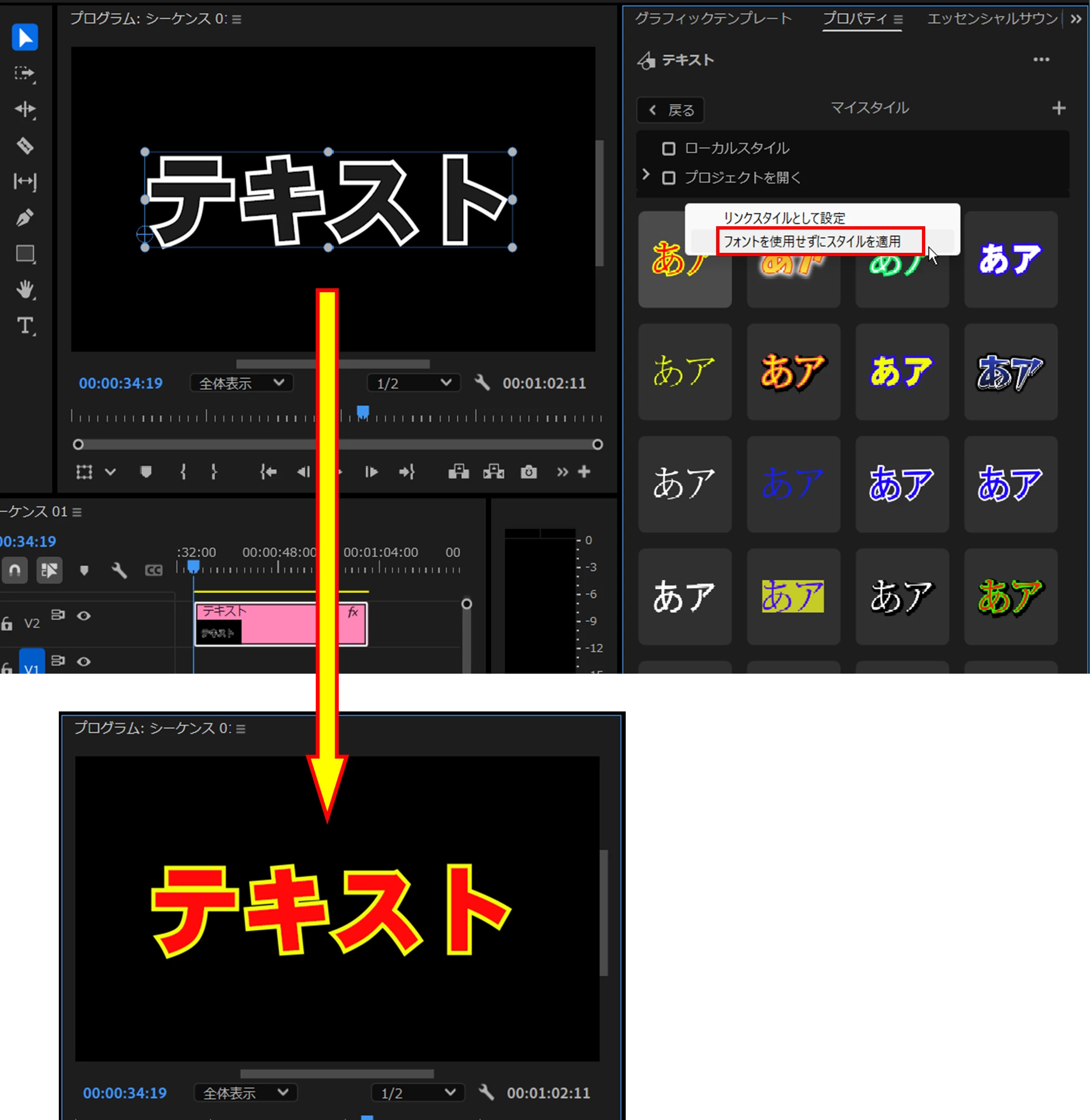Screen dimensions: 1090x1120
Task: Click the upper program monitor playhead marker
Action: 363,411
